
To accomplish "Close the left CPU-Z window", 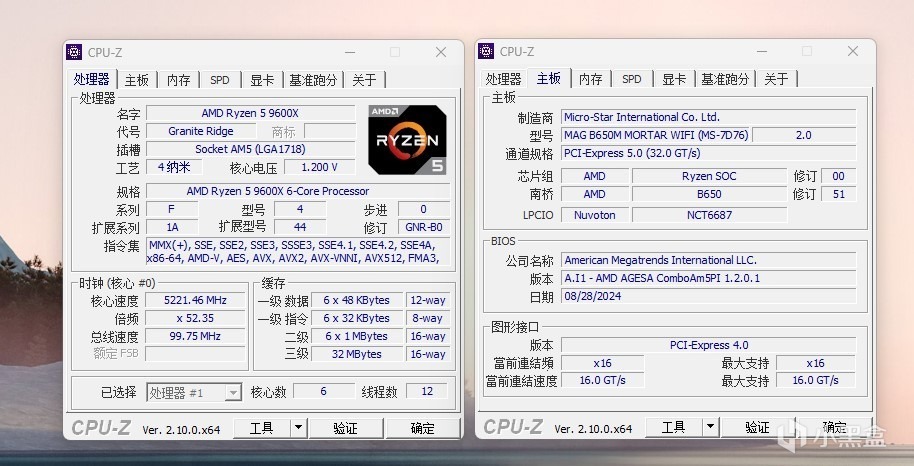I will [x=441, y=52].
